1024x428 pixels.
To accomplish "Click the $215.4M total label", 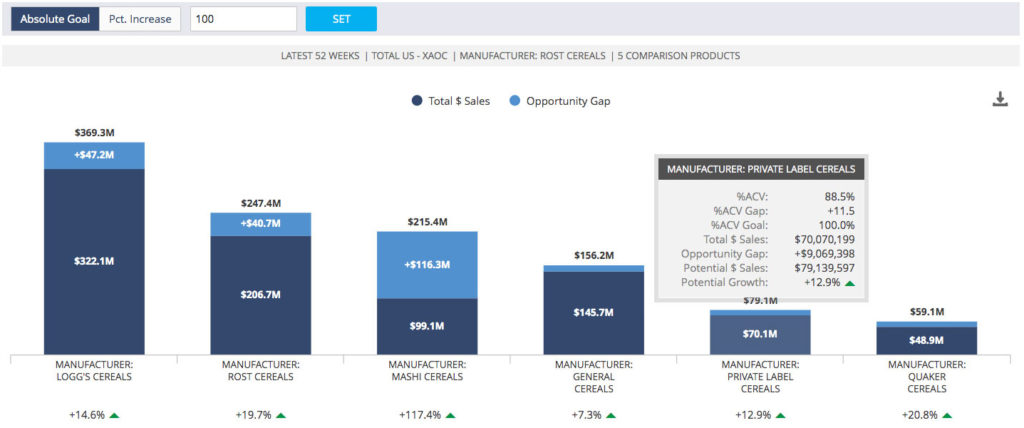I will click(x=427, y=222).
